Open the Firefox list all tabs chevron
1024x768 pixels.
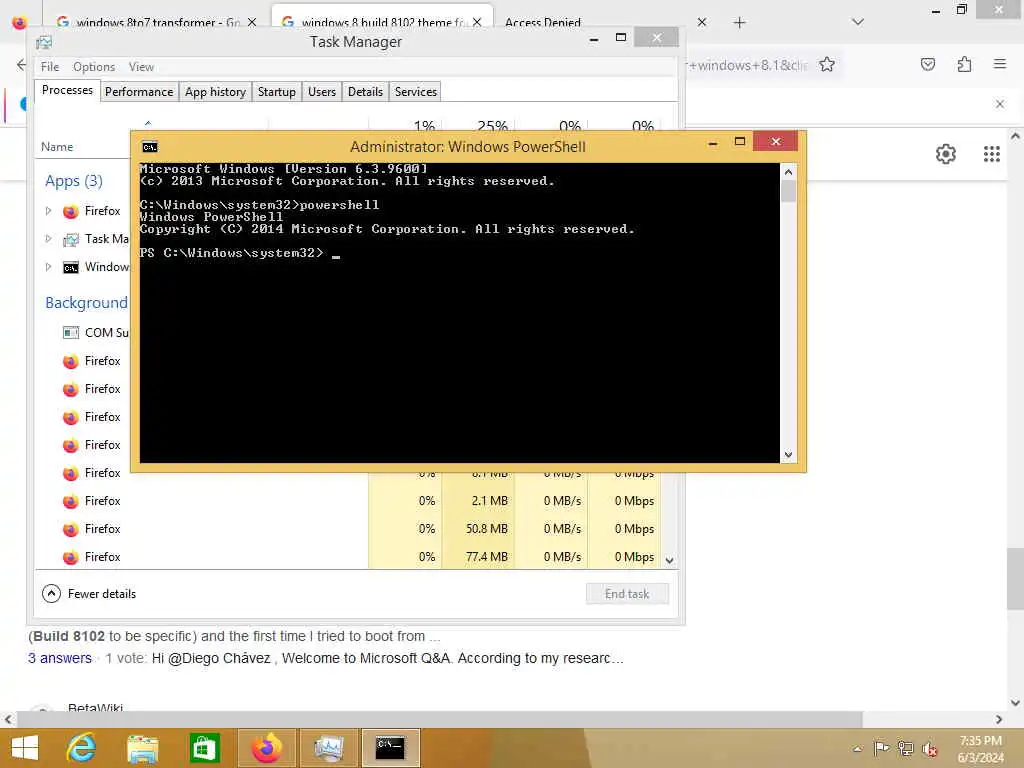[x=857, y=22]
